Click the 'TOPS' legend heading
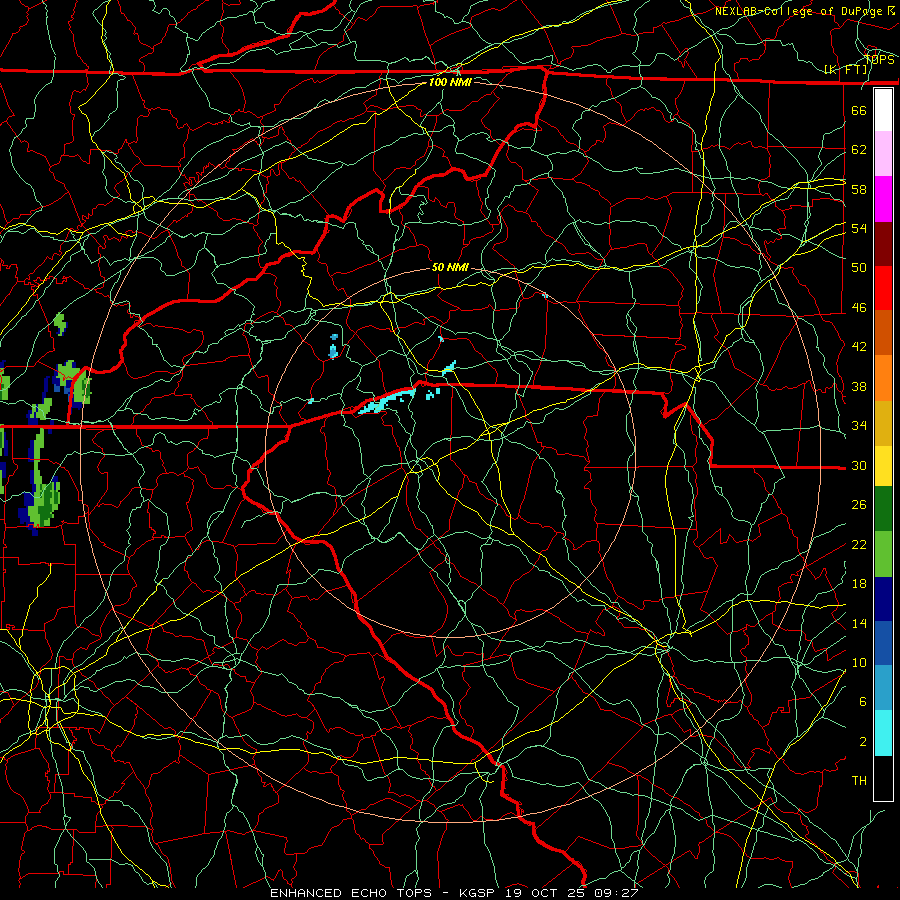900x900 pixels. tap(879, 60)
